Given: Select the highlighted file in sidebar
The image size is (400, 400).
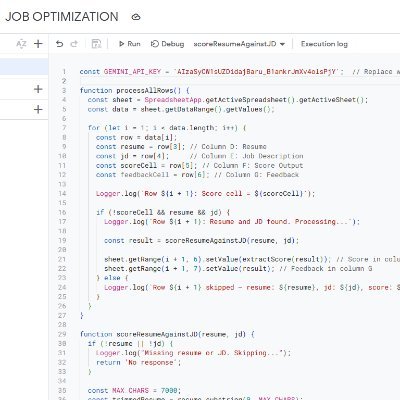Looking at the screenshot, I should (x=24, y=67).
